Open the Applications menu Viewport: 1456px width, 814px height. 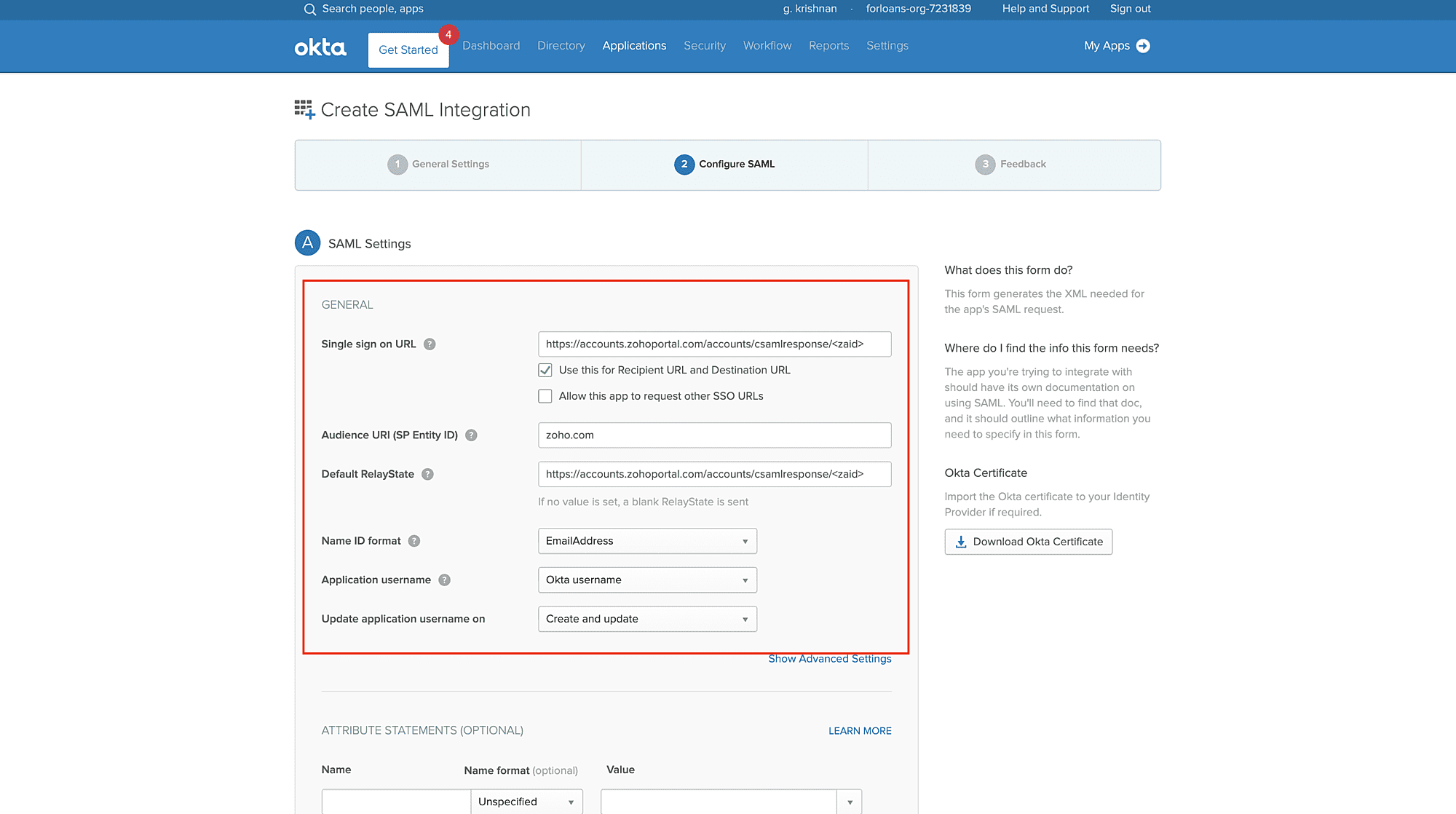634,46
